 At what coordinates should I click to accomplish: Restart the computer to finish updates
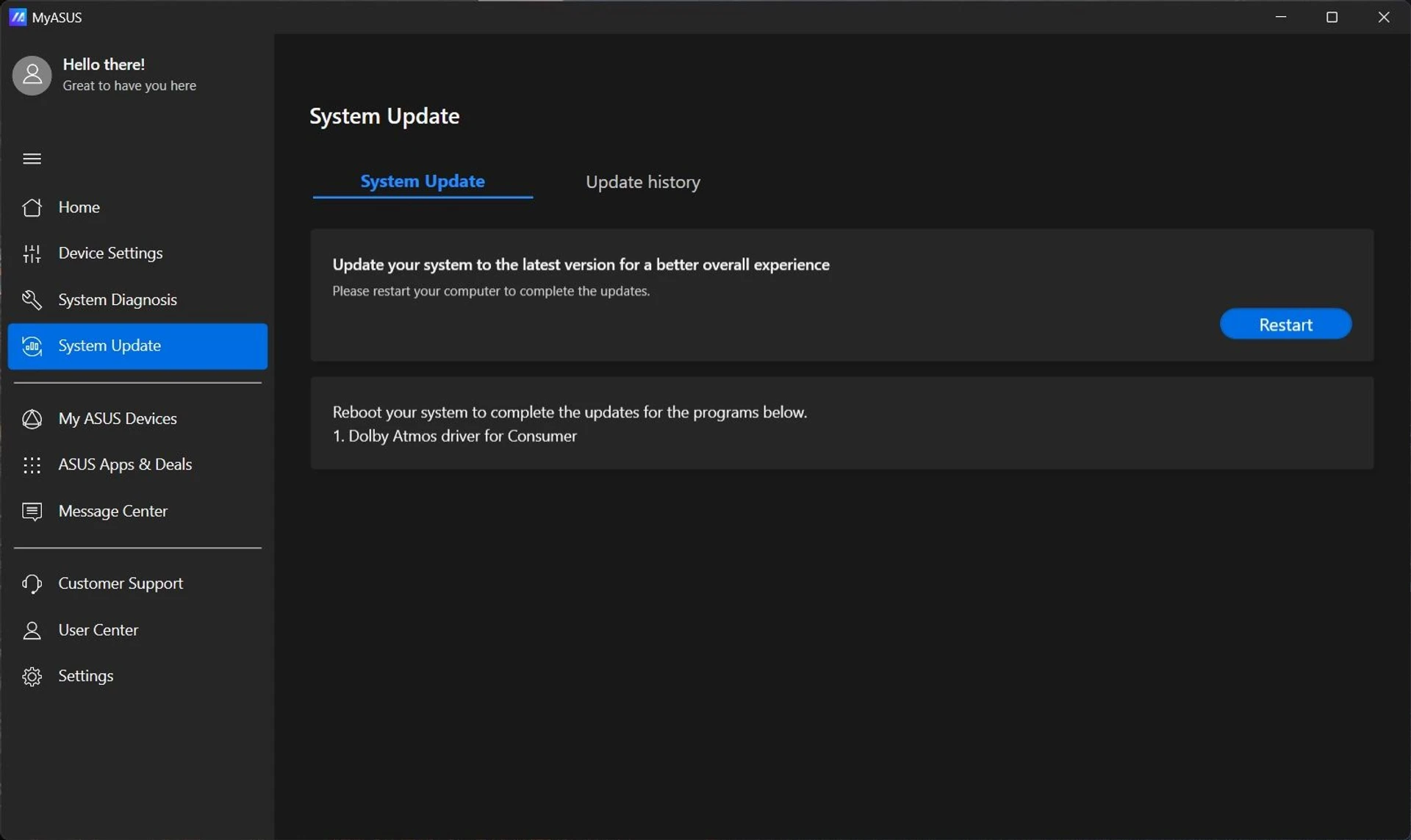pos(1285,324)
